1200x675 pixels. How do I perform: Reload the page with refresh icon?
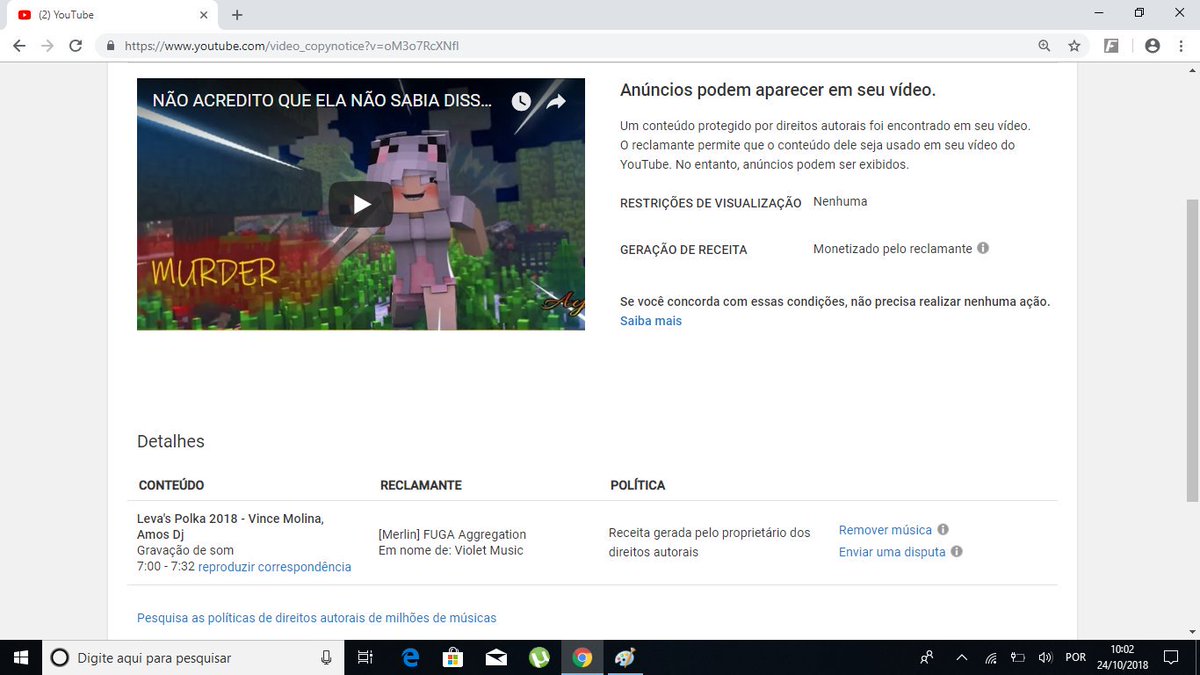(76, 46)
